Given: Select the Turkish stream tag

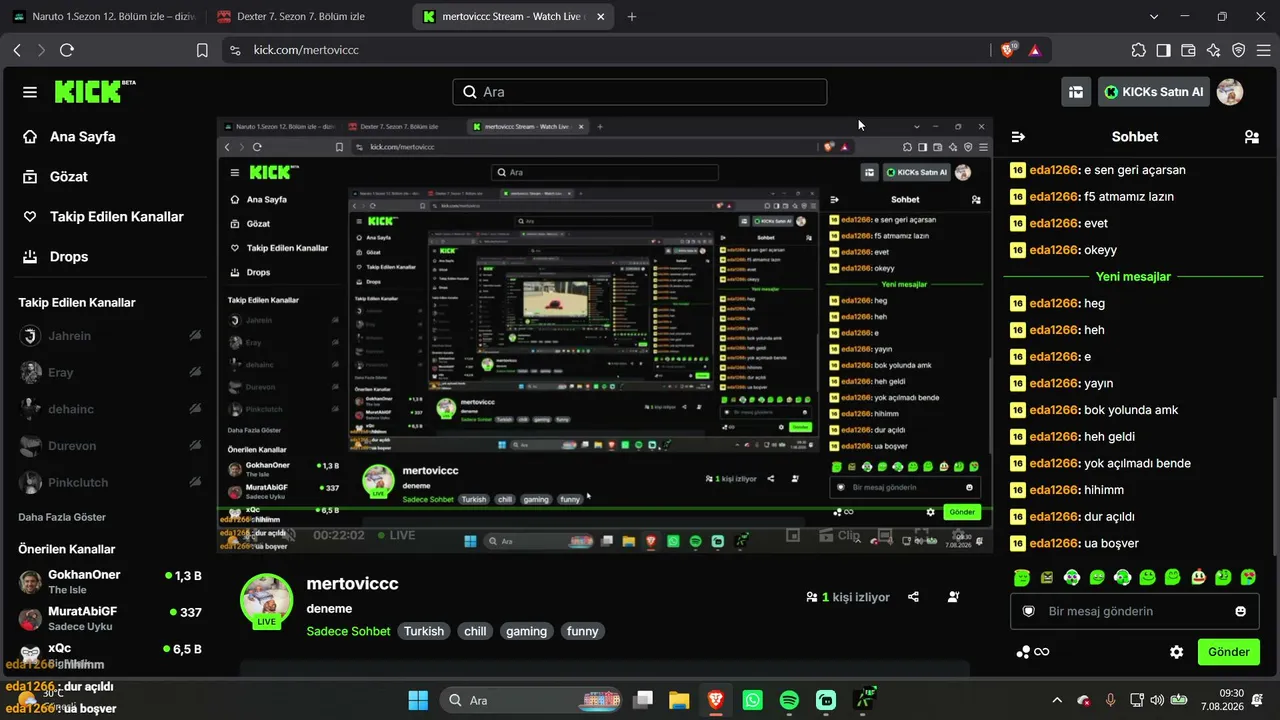Looking at the screenshot, I should click(x=424, y=631).
